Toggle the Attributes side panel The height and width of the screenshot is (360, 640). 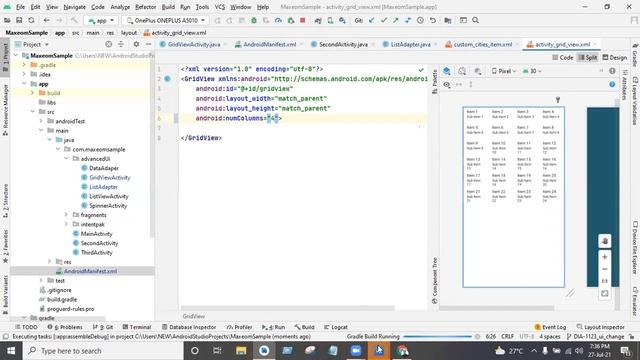point(624,84)
